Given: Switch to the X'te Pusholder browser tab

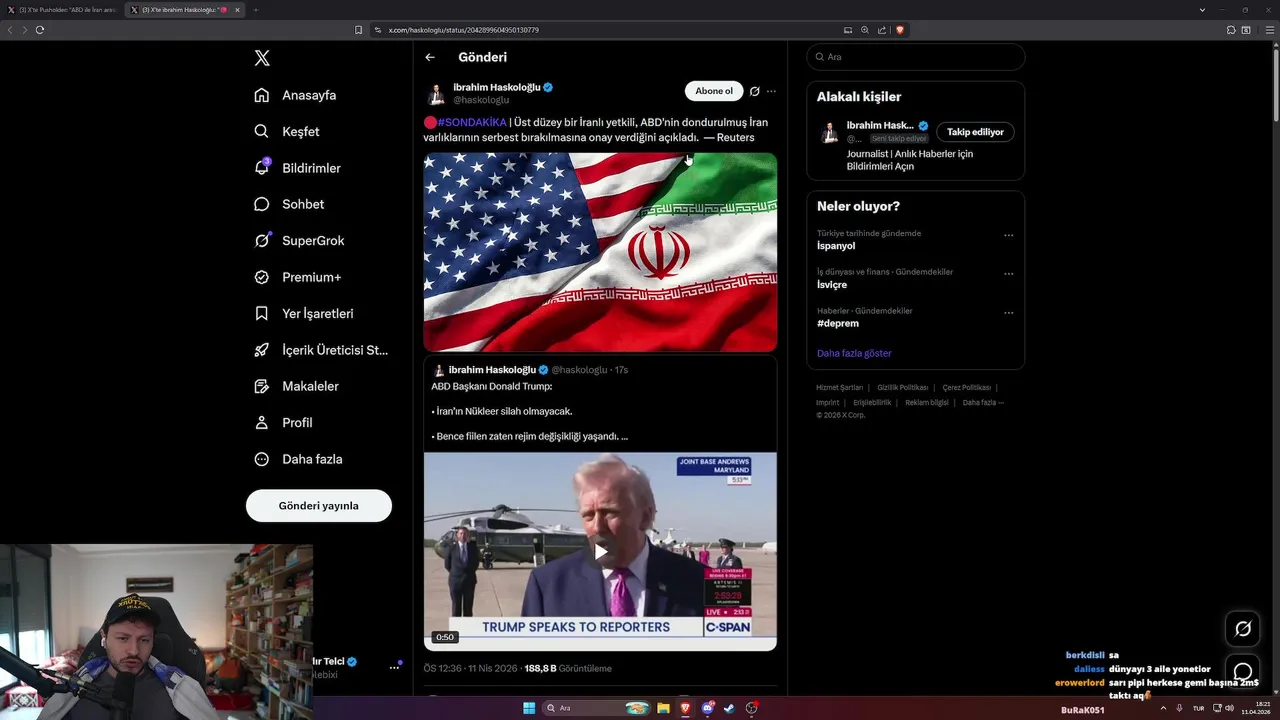Looking at the screenshot, I should click(x=64, y=10).
